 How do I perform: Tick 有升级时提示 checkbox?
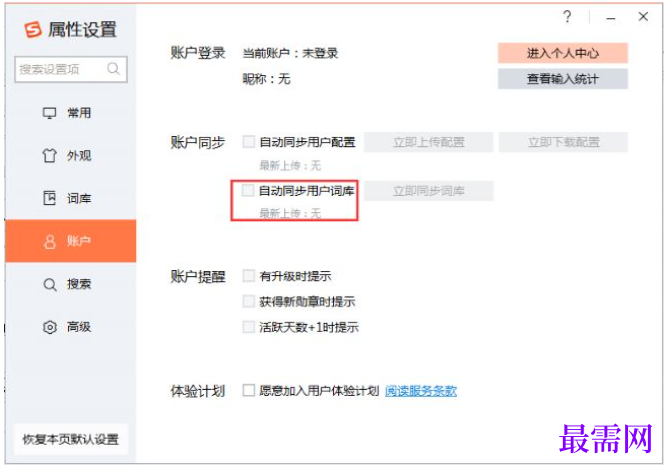coord(249,276)
